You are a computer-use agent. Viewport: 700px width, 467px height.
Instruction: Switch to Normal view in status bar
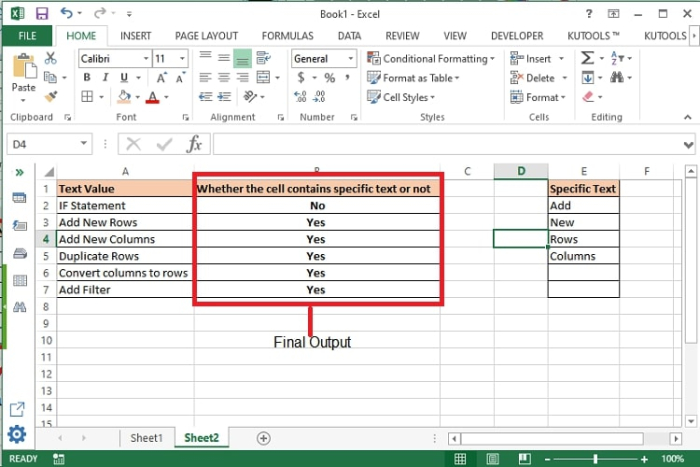(x=460, y=459)
